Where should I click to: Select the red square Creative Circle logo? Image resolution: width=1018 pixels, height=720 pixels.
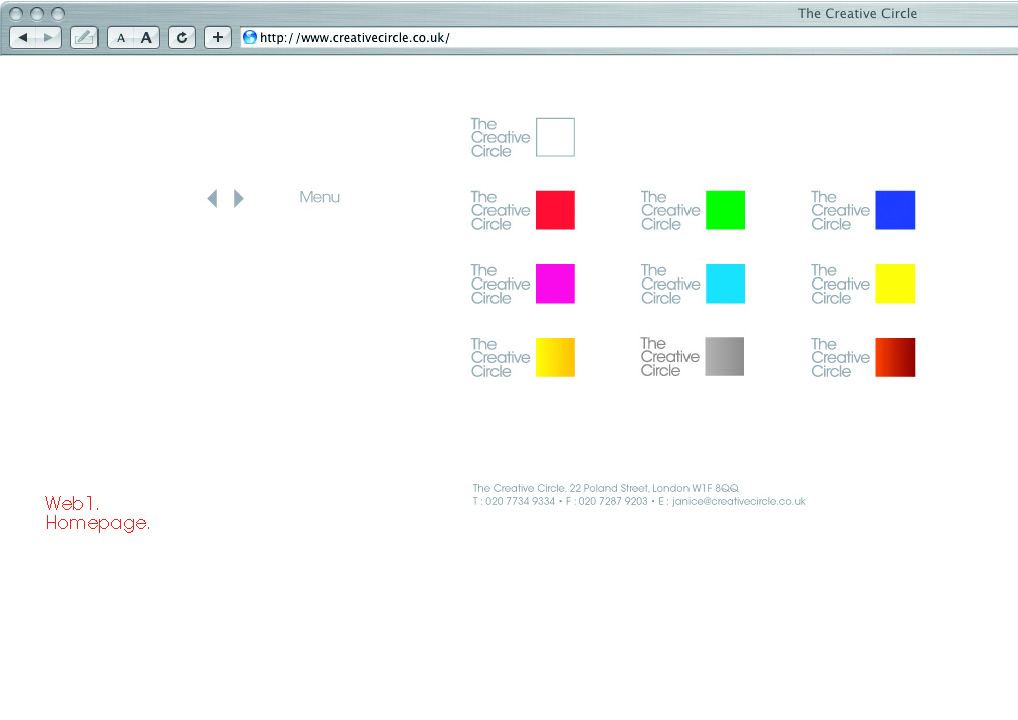click(x=555, y=210)
